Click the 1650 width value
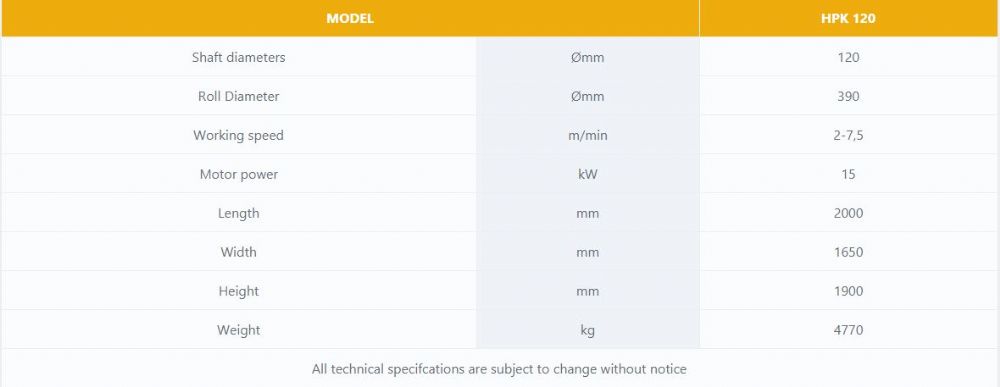 pos(848,252)
